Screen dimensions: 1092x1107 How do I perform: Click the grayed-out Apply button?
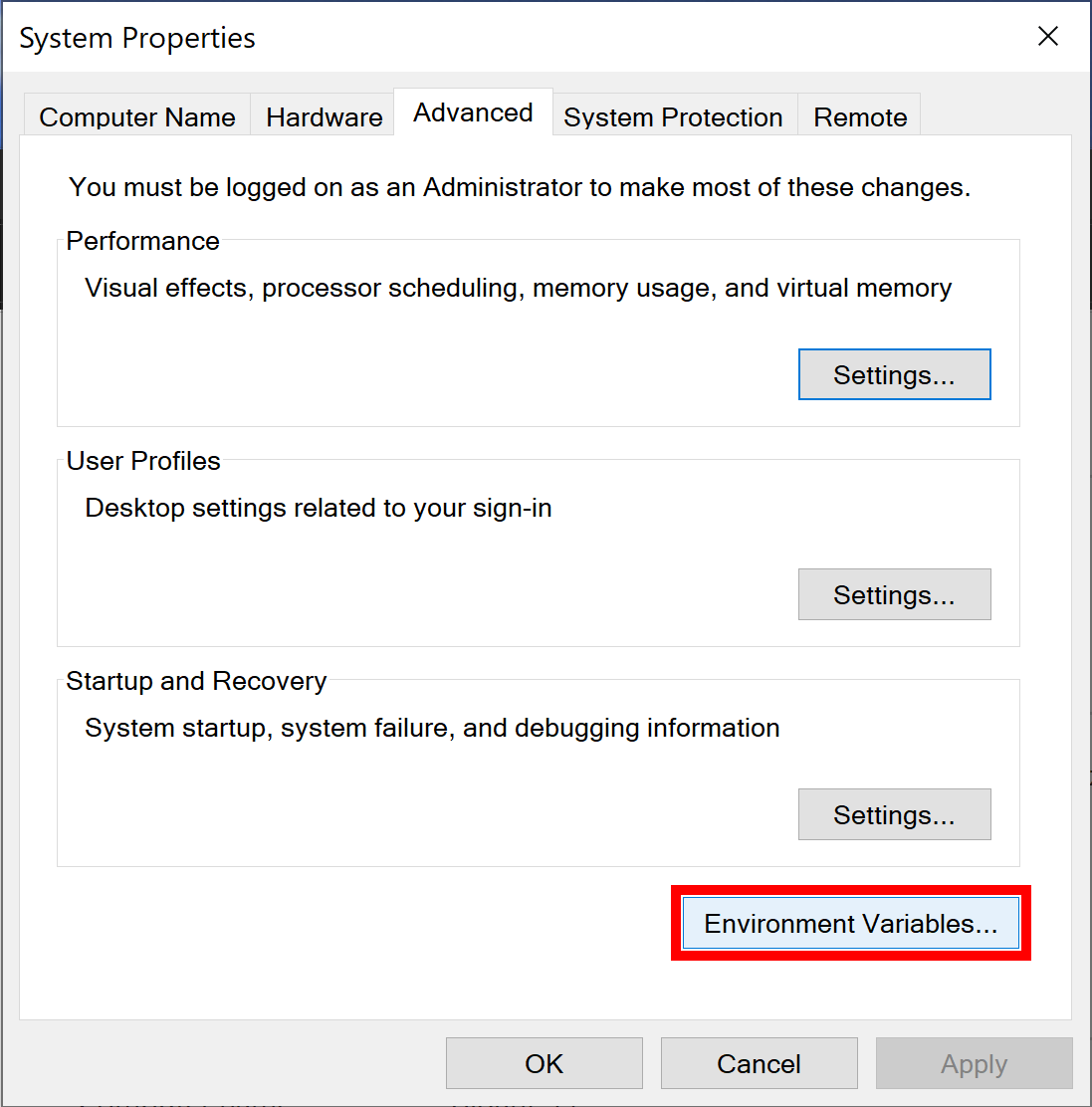pos(974,1063)
